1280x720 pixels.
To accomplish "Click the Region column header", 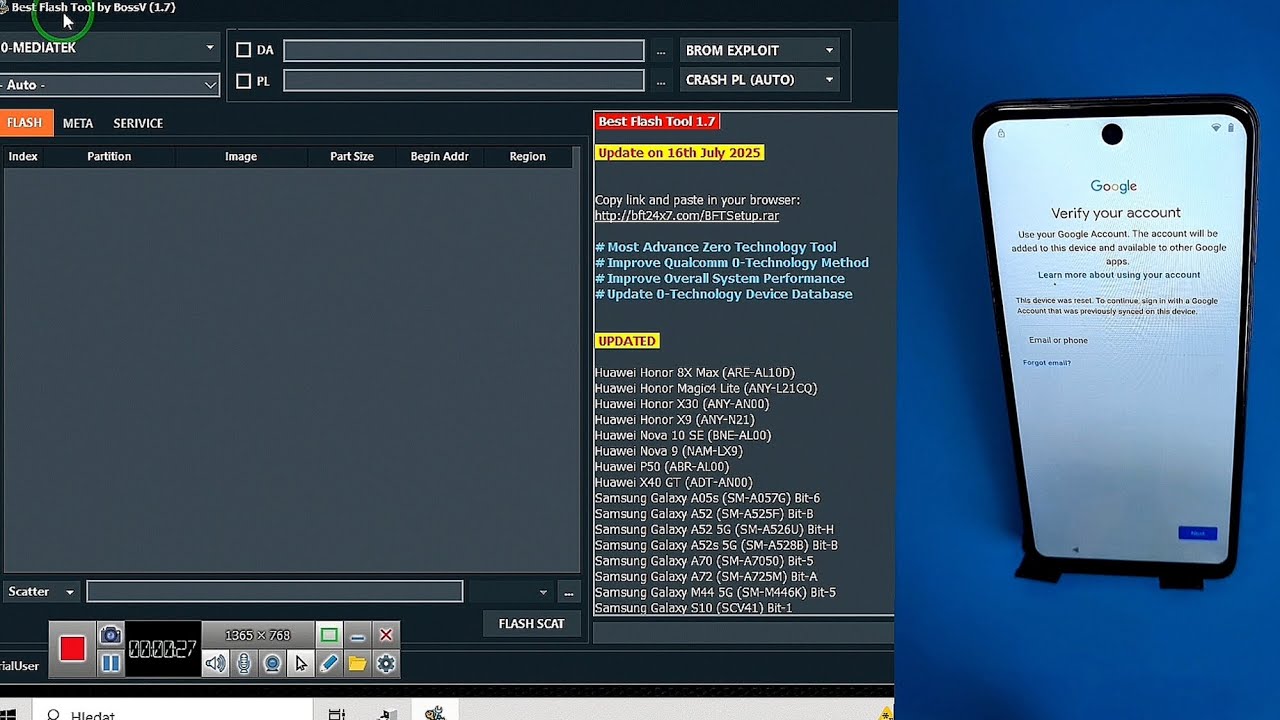I will point(527,156).
